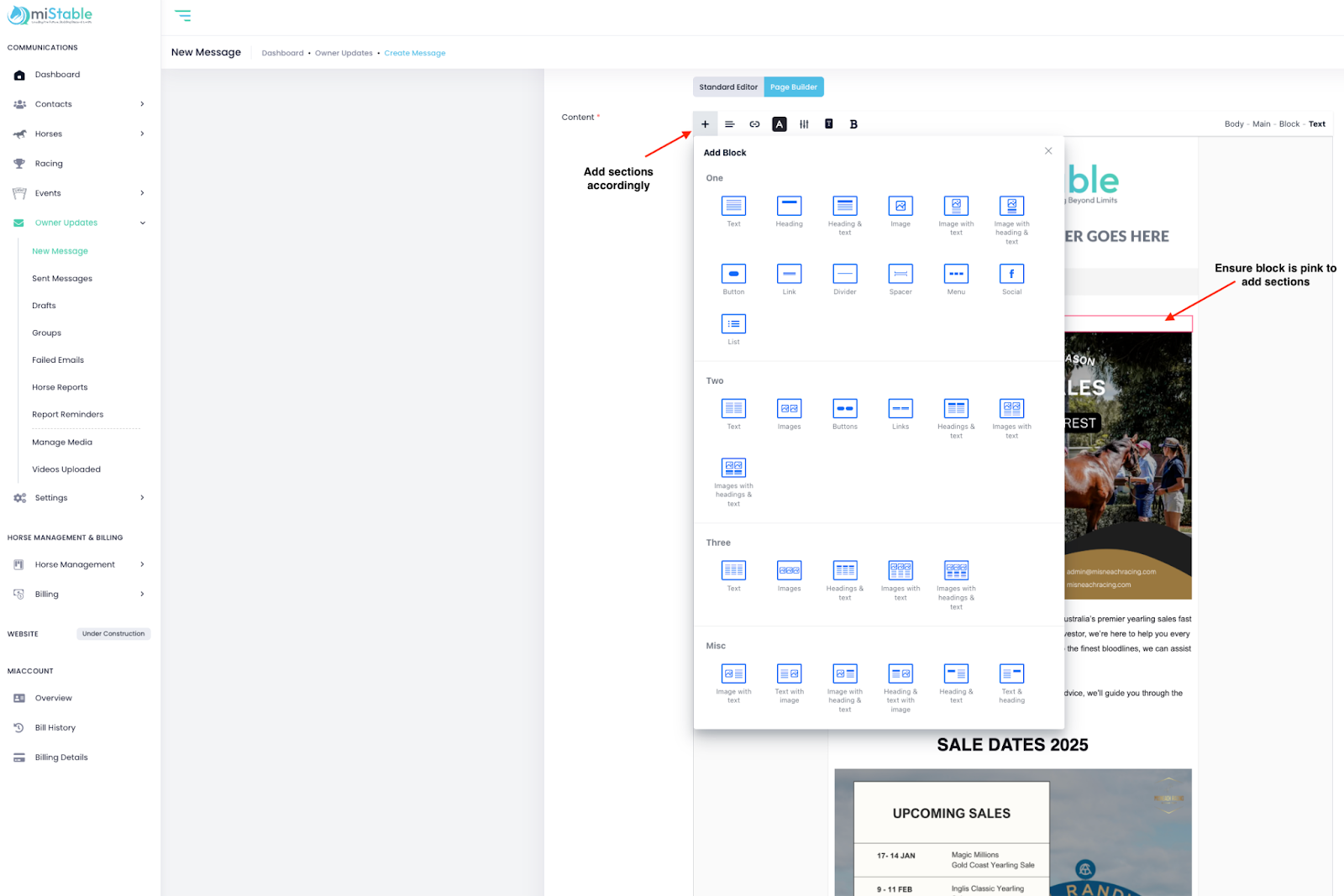Pick the two-column Buttons block
This screenshot has height=896, width=1344.
844,409
